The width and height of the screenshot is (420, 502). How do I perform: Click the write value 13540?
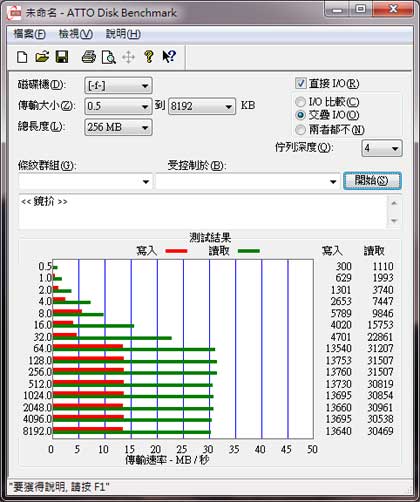pos(338,348)
